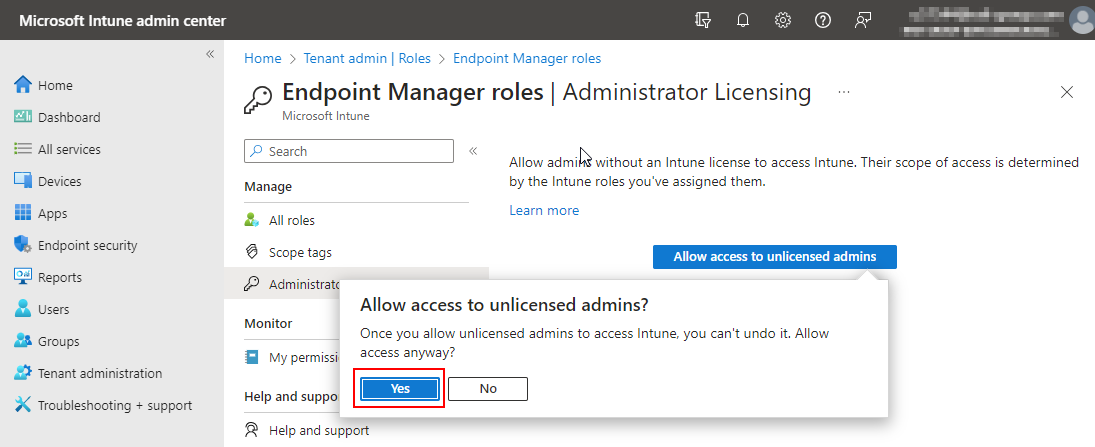The height and width of the screenshot is (447, 1095).
Task: Collapse the main left navigation sidebar
Action: [210, 54]
